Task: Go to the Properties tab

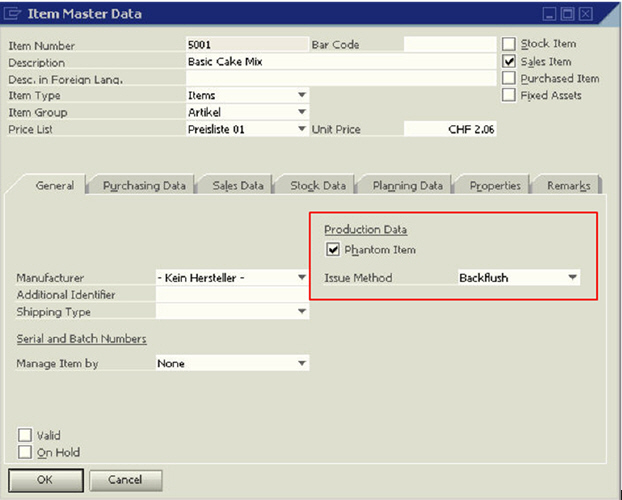Action: [x=495, y=185]
